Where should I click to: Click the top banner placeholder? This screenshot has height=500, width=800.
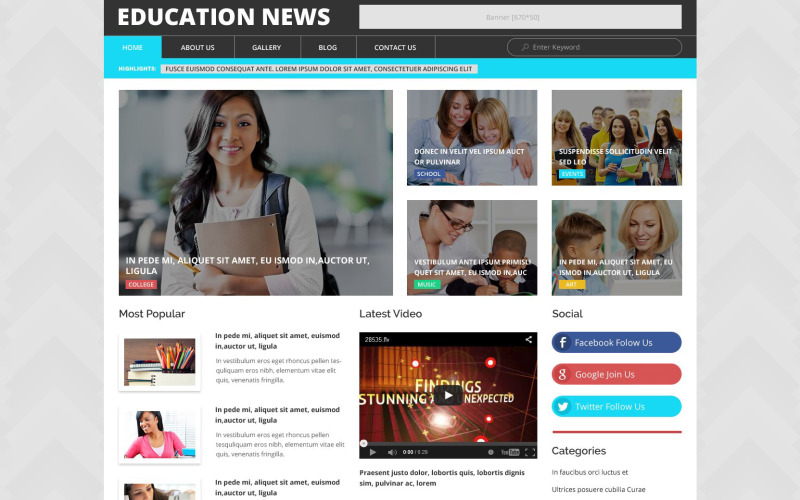[x=520, y=17]
